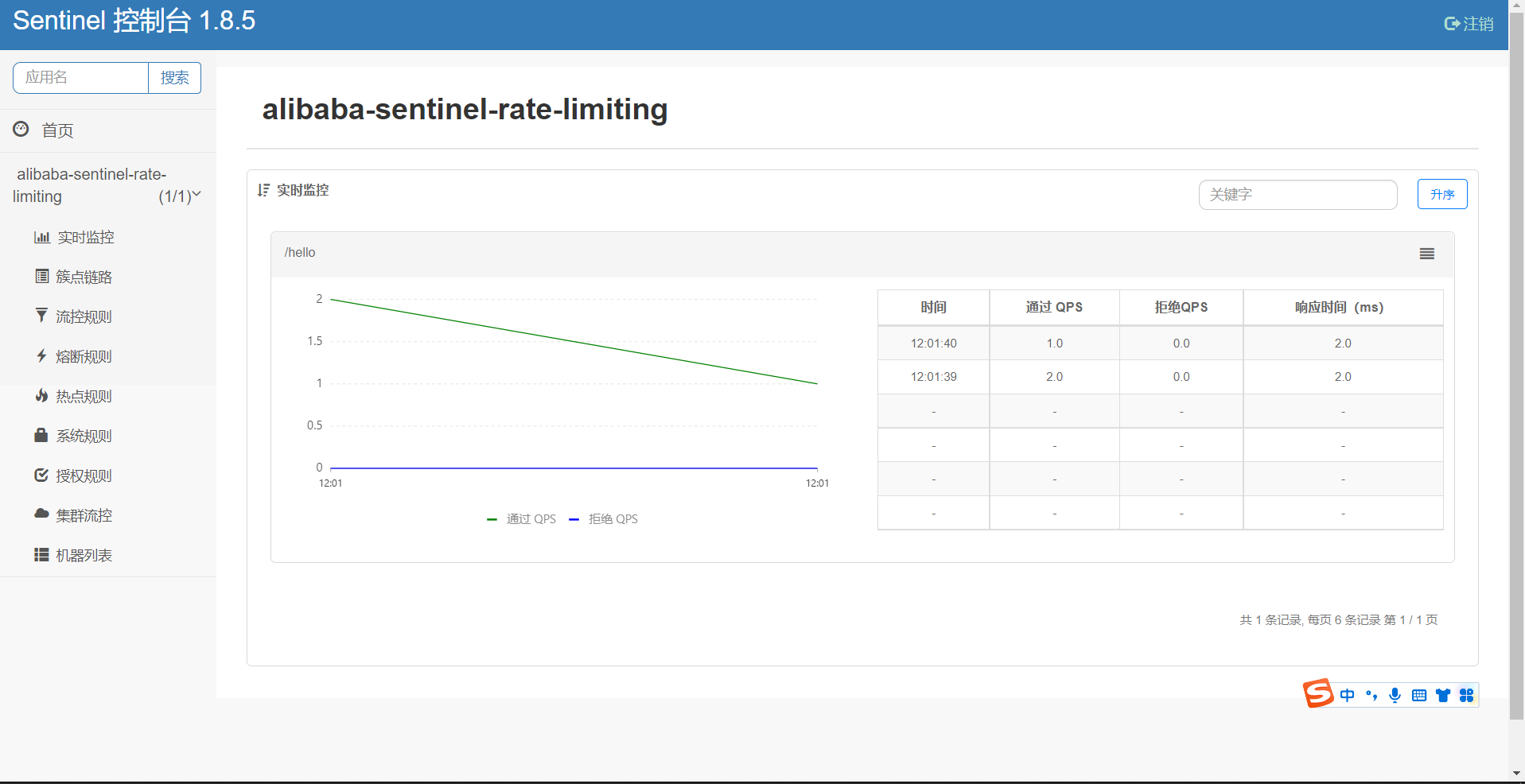Viewport: 1525px width, 784px height.
Task: Click the 搜索 search button
Action: (174, 78)
